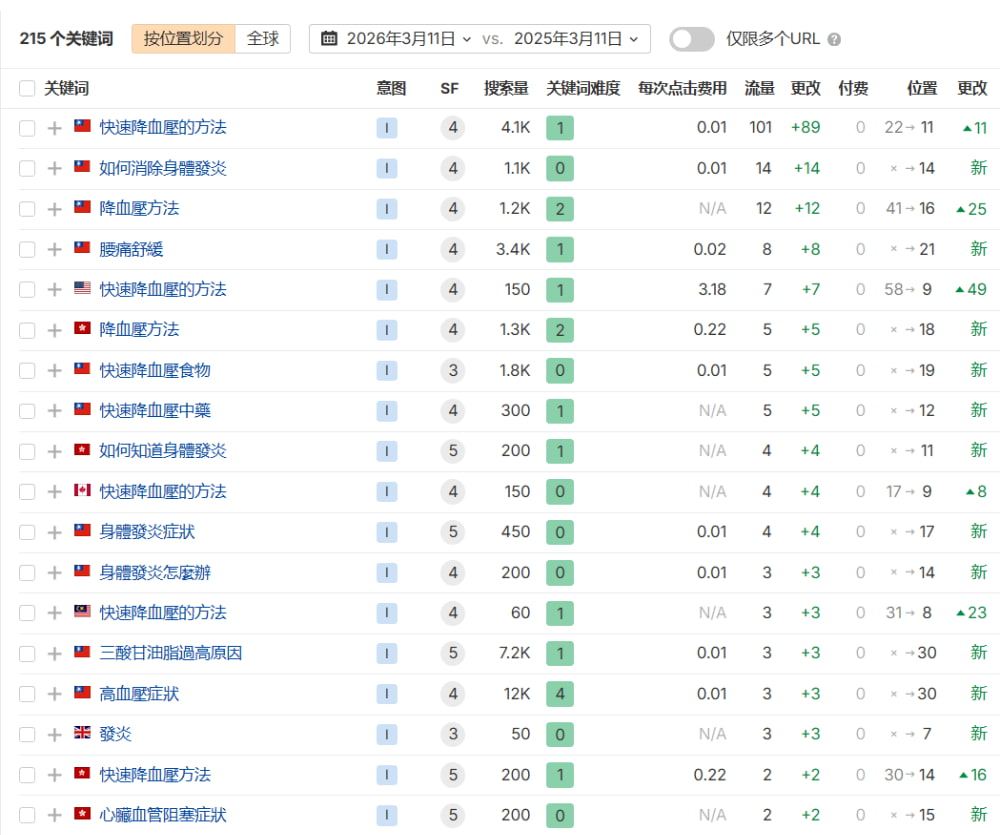Open the 心臟血管阻塞症狀 keyword link
Screen dimensions: 1000x835
tap(162, 815)
